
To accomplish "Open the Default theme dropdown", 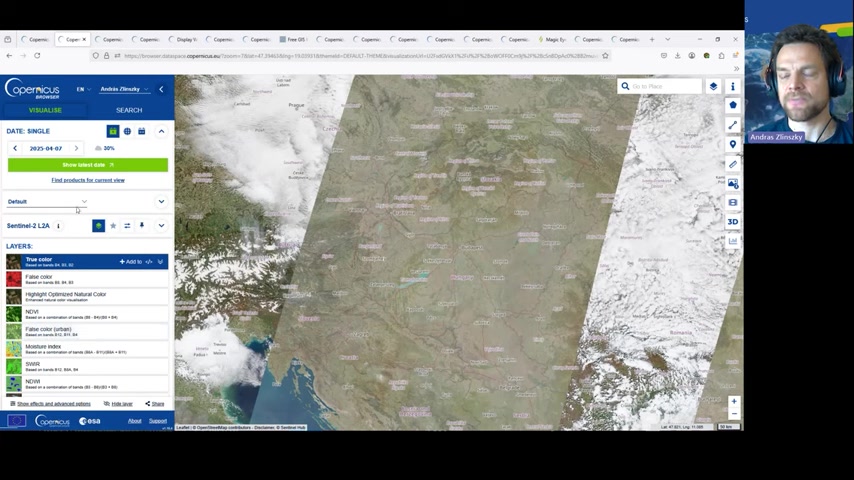I will 48,202.
